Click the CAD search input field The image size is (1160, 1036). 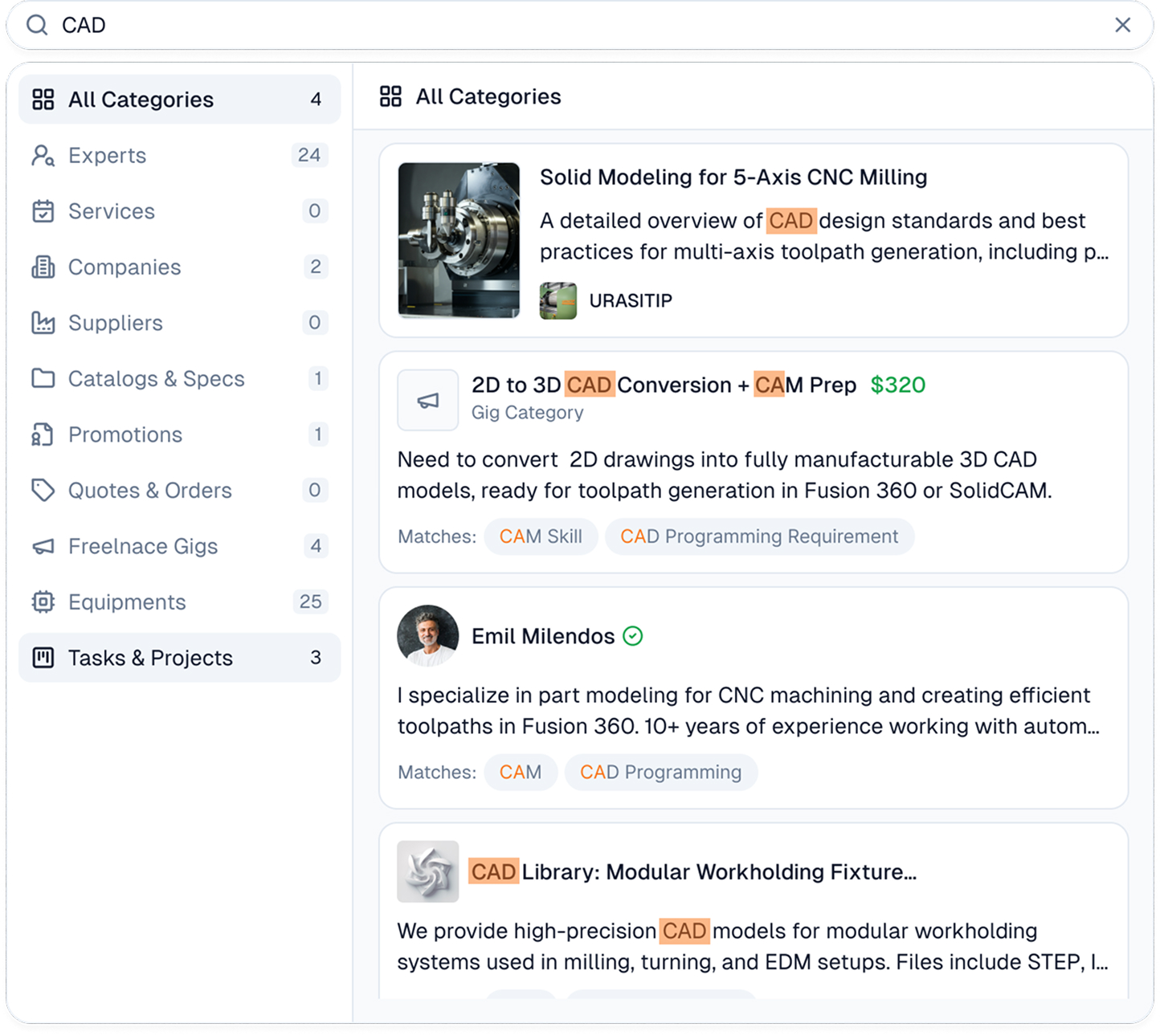pyautogui.click(x=578, y=26)
